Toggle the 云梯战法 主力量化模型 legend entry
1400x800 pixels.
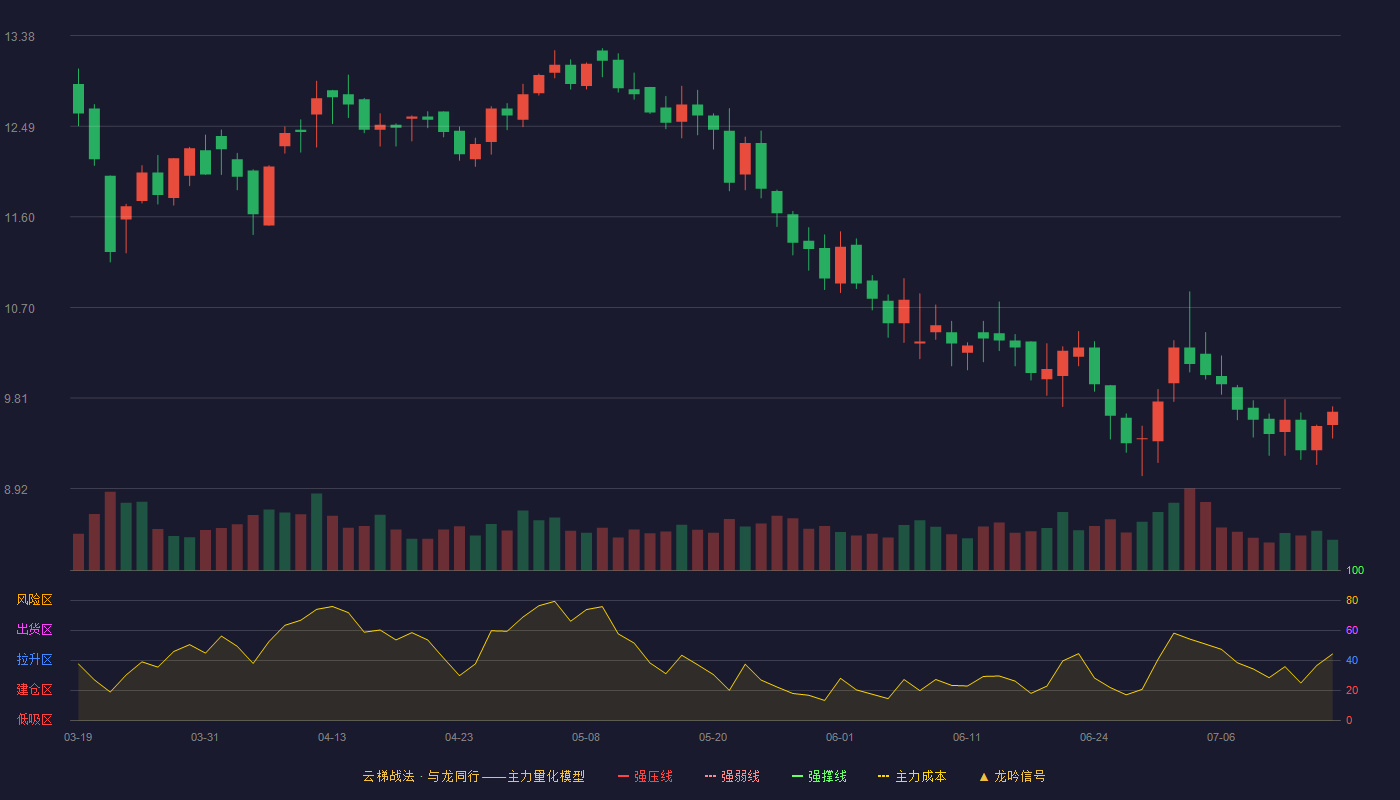tap(473, 776)
